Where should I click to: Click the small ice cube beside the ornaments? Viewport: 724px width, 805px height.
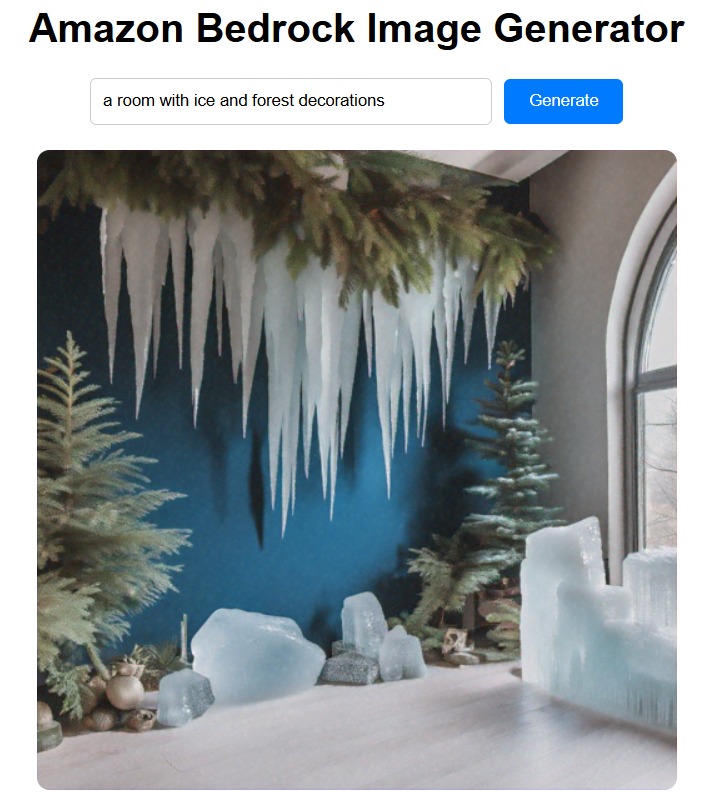click(x=185, y=697)
